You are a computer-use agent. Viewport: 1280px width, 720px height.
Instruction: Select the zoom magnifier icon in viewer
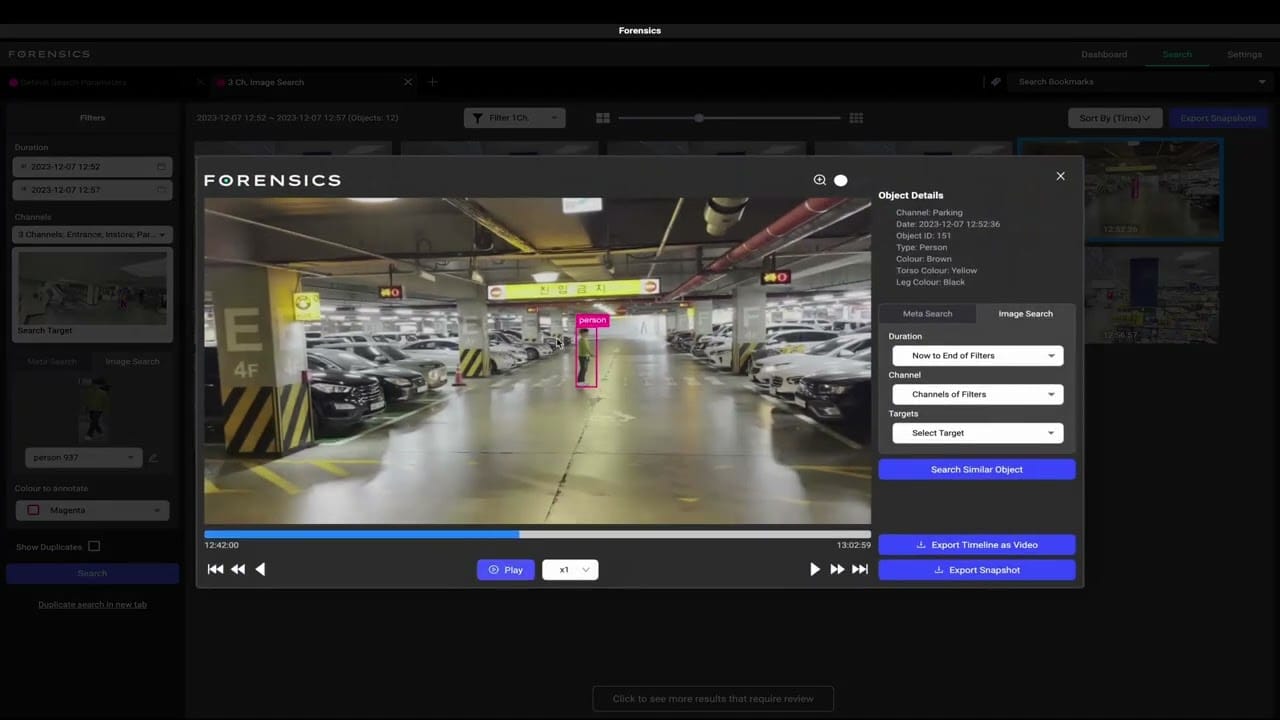pyautogui.click(x=820, y=180)
